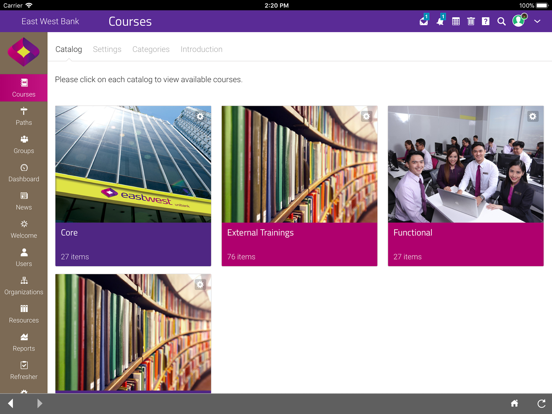
Task: Open External Trainings catalog gear settings
Action: [x=366, y=116]
